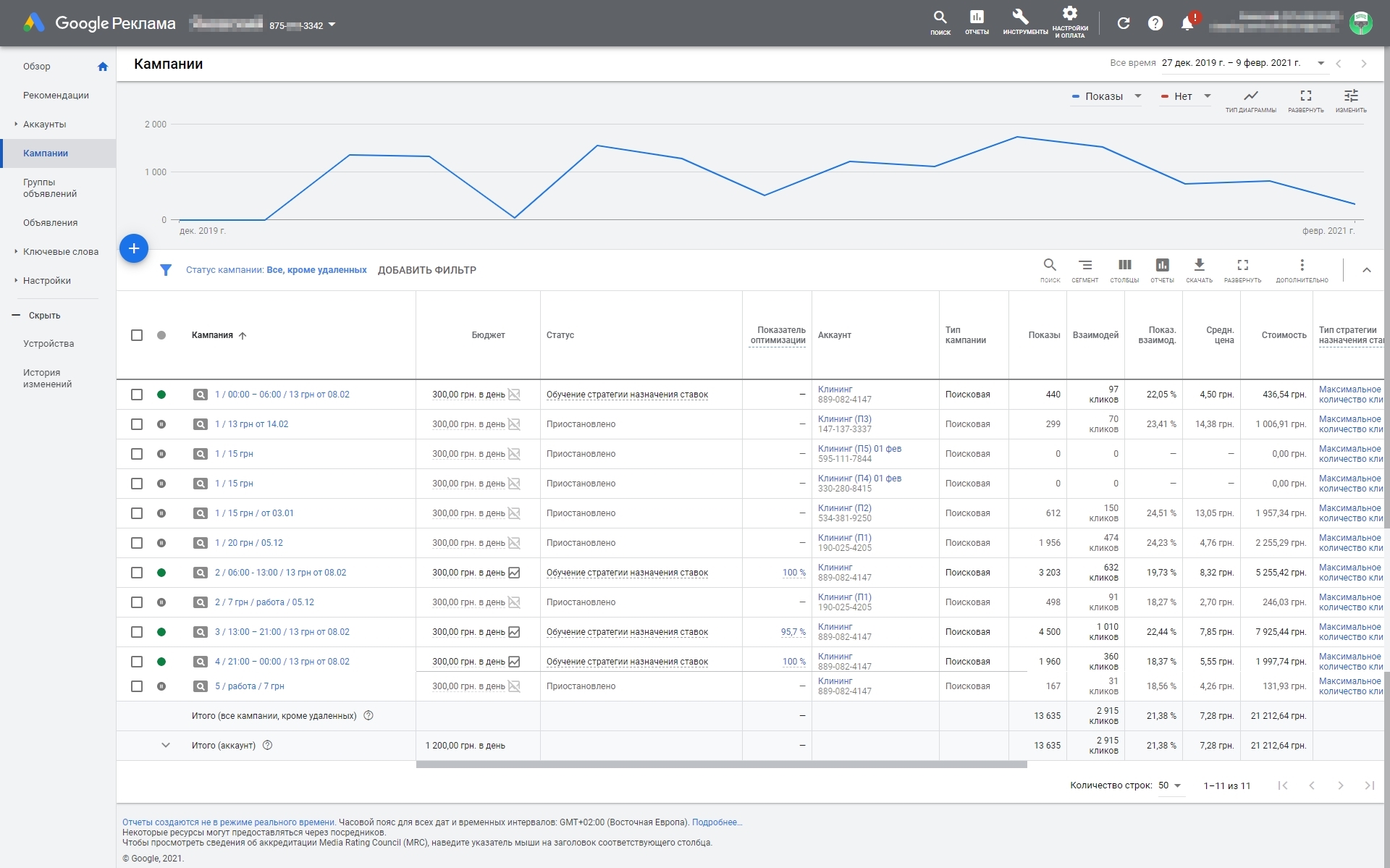This screenshot has height=868, width=1390.
Task: Click the home icon next to Обзор
Action: (x=103, y=67)
